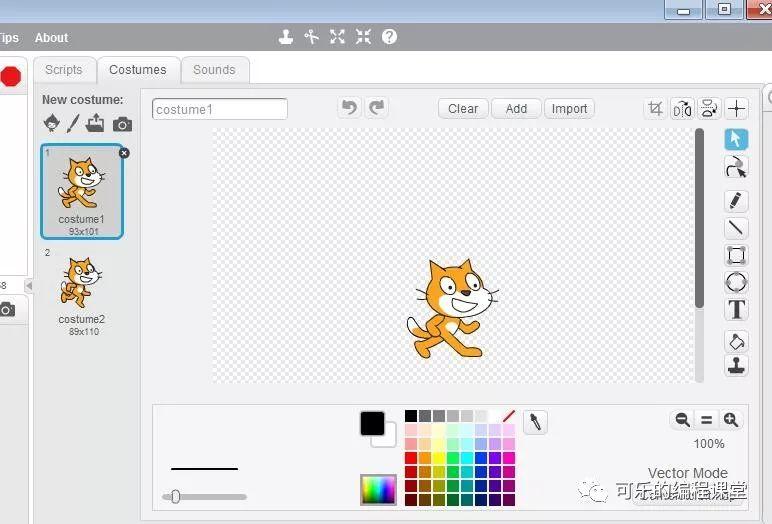Viewport: 772px width, 524px height.
Task: Click the Duplicate stamp icon in top bar
Action: click(x=286, y=37)
